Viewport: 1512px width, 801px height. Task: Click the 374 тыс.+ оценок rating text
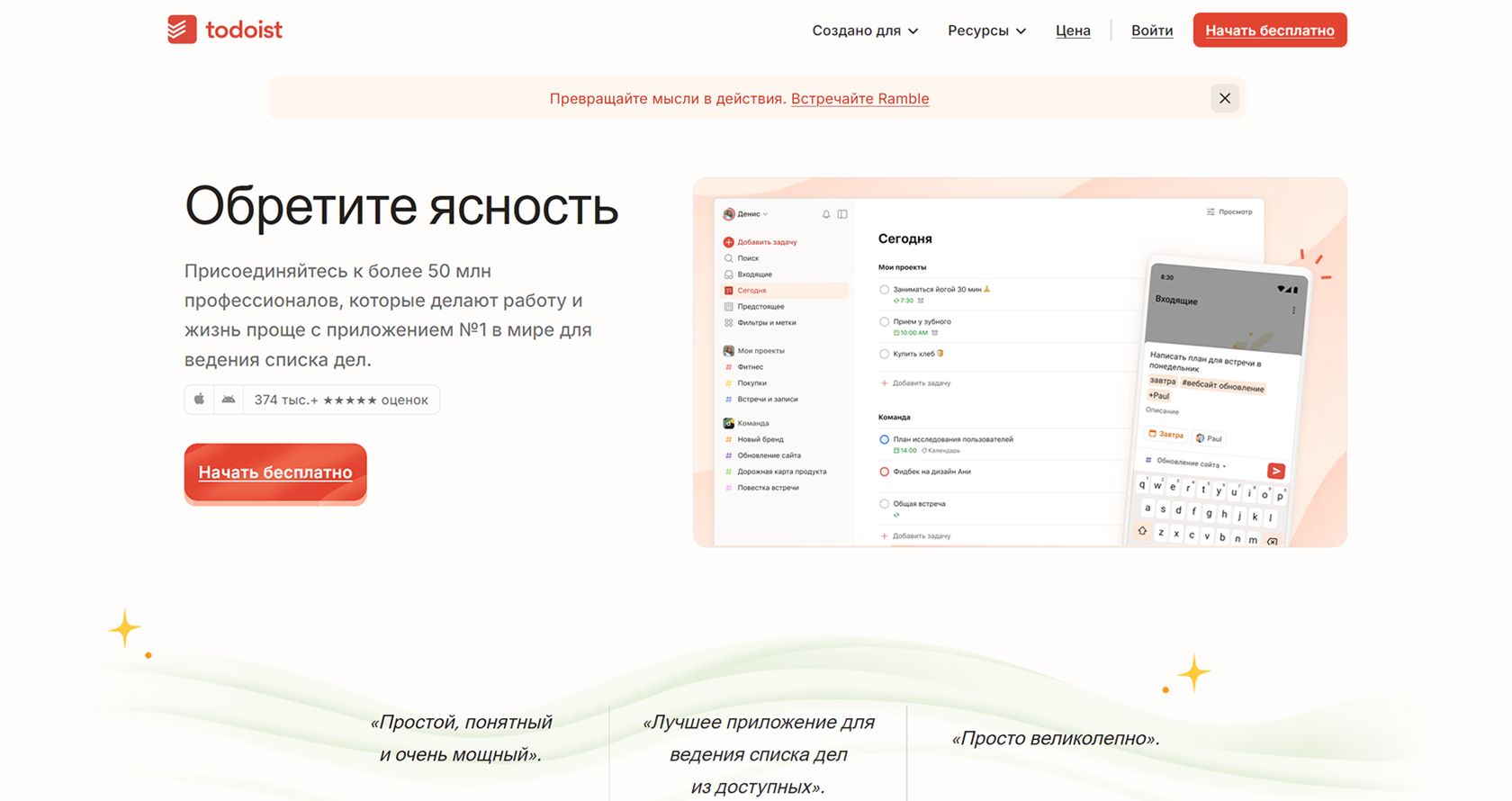[341, 400]
